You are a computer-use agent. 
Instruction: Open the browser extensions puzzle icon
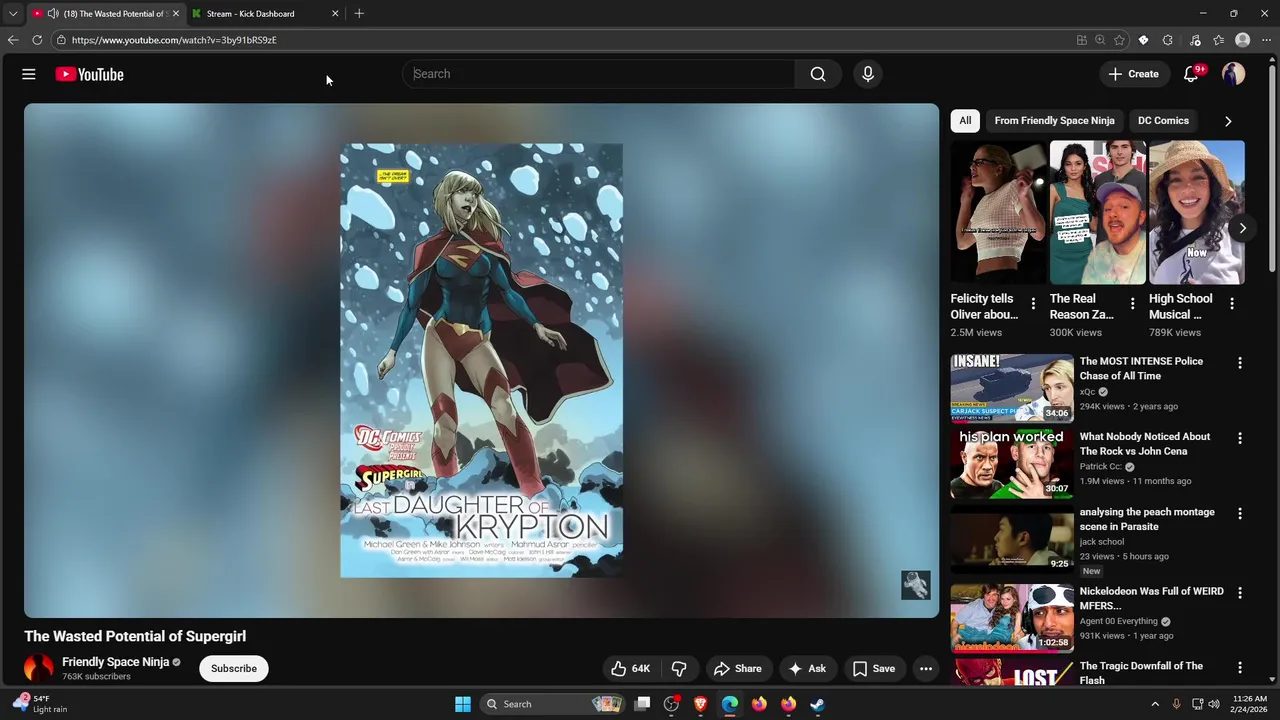[x=1168, y=40]
